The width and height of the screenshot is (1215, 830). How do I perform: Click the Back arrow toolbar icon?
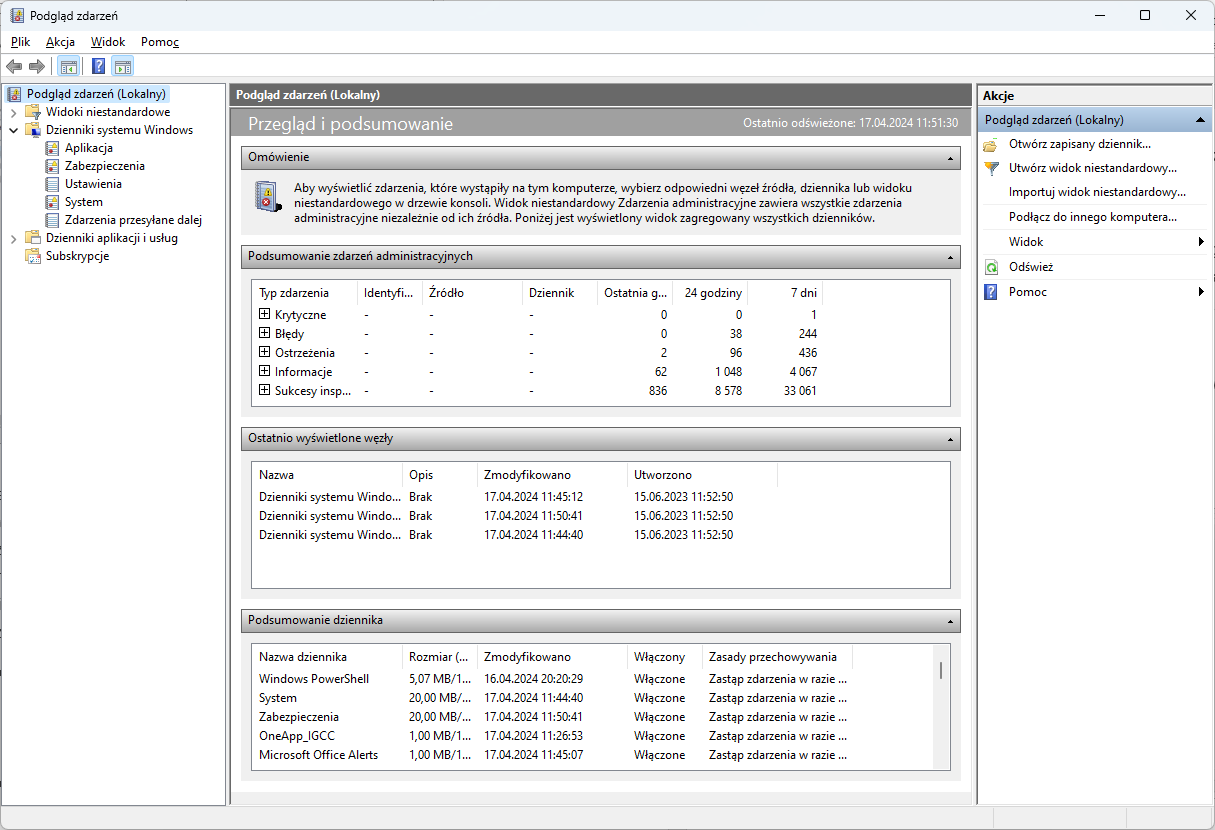(x=14, y=67)
